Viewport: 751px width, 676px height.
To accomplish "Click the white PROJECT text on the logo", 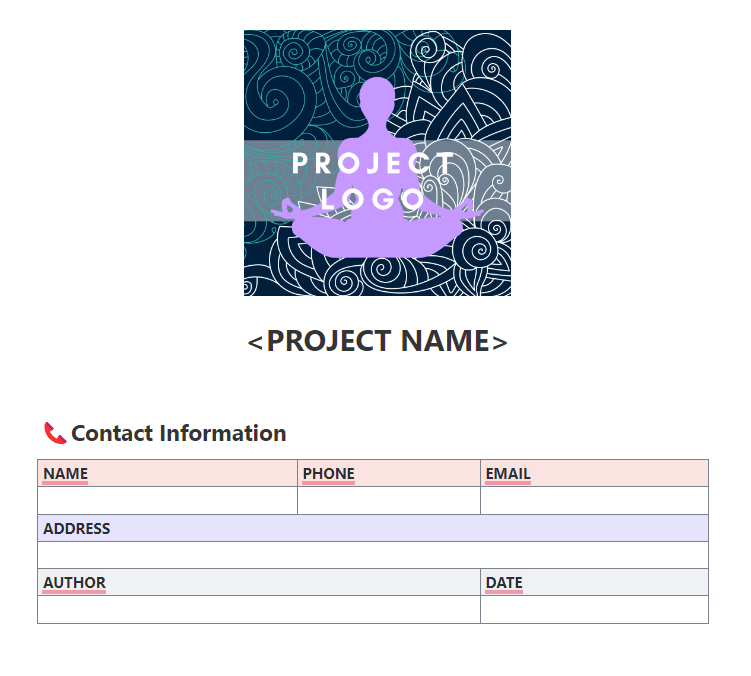I will pos(372,164).
